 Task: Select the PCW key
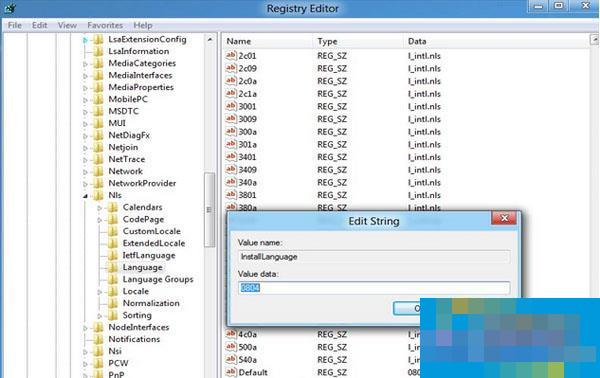(118, 363)
